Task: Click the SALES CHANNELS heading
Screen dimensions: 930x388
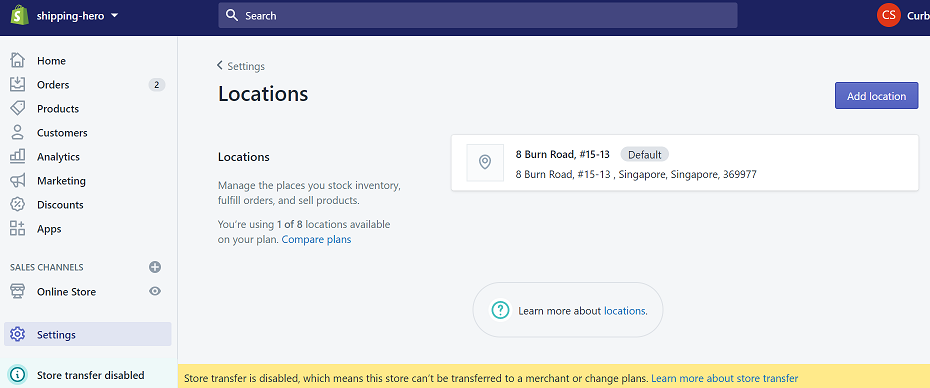Action: coord(47,267)
